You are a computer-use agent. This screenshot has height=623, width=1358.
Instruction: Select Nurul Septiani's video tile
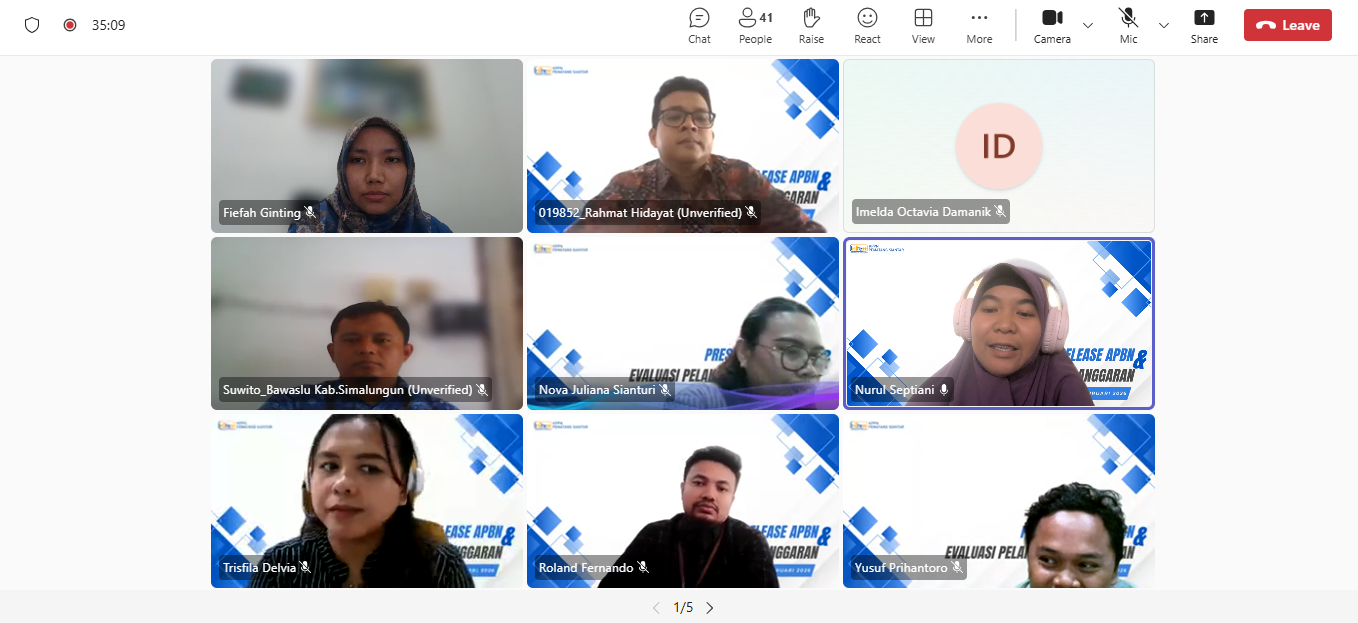998,322
